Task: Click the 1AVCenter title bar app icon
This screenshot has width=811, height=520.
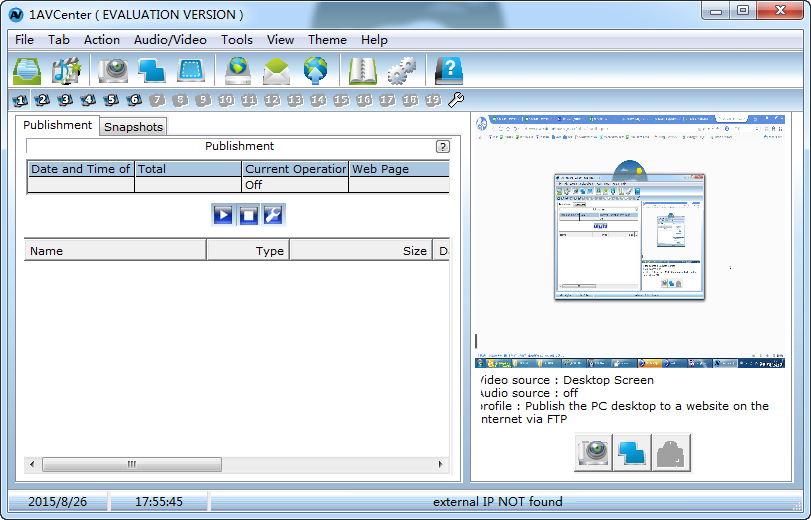Action: 16,14
